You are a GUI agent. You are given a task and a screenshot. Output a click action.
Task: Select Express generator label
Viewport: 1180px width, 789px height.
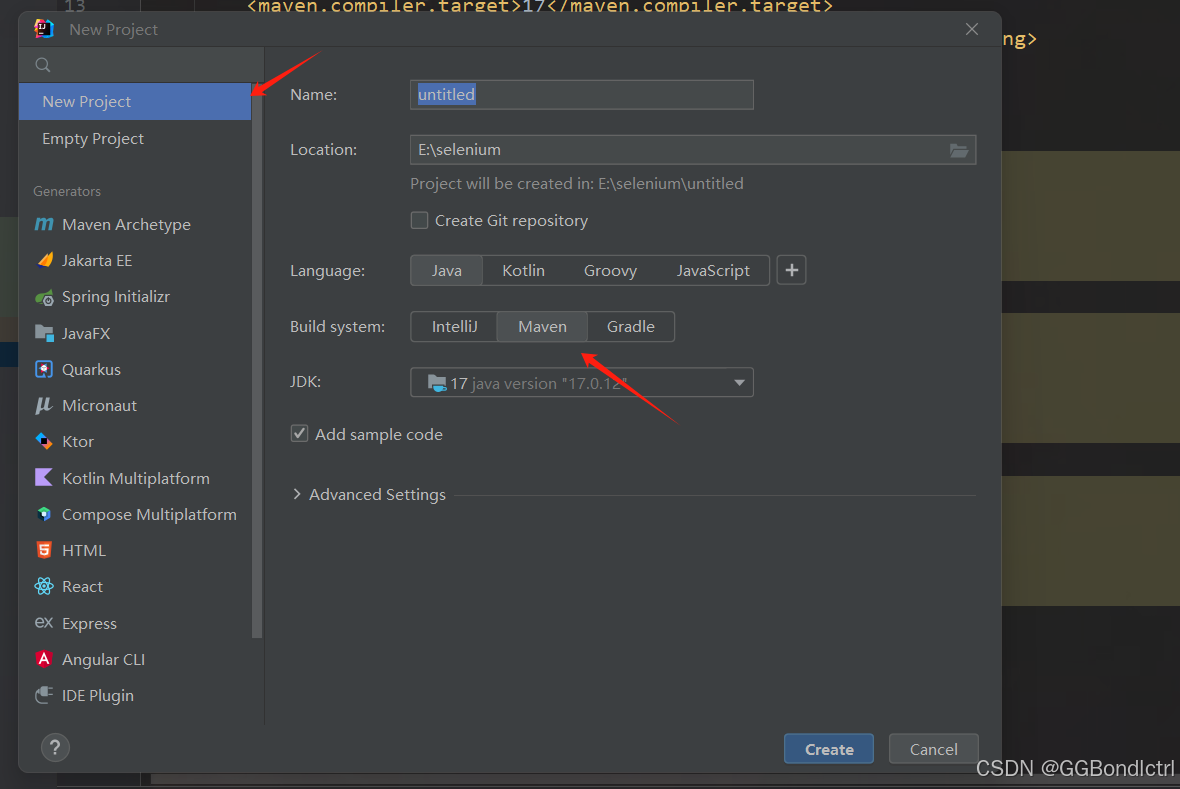click(89, 623)
